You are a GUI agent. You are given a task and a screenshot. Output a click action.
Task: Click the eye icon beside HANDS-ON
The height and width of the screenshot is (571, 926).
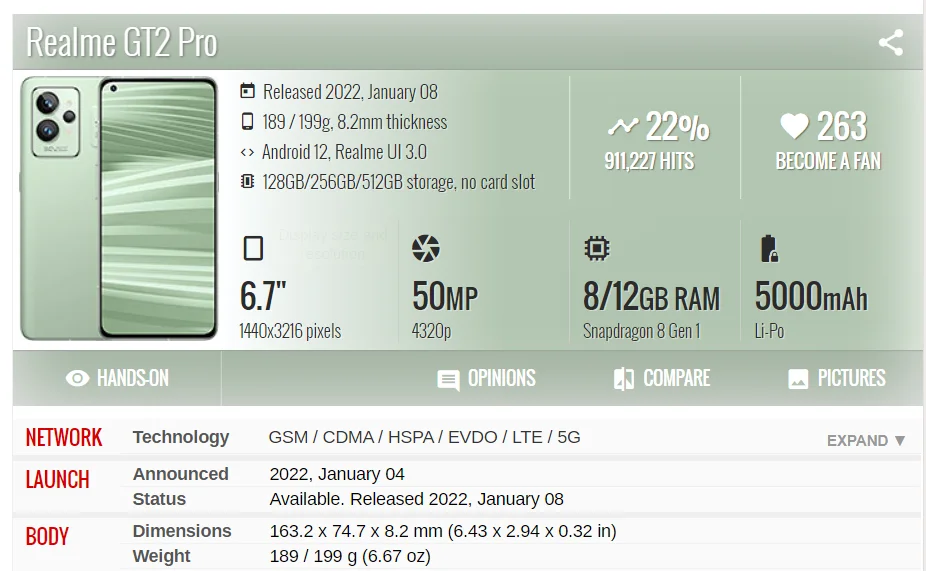point(77,378)
